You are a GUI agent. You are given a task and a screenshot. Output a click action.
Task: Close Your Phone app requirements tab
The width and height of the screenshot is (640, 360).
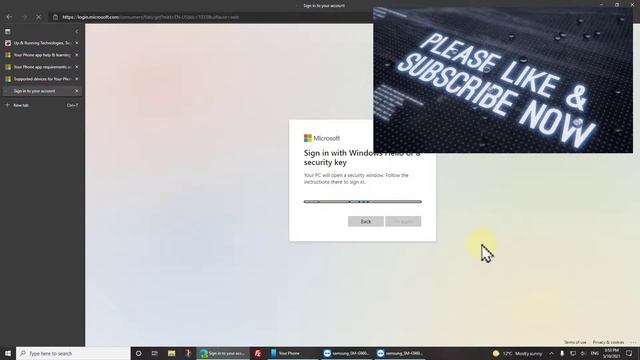point(77,67)
